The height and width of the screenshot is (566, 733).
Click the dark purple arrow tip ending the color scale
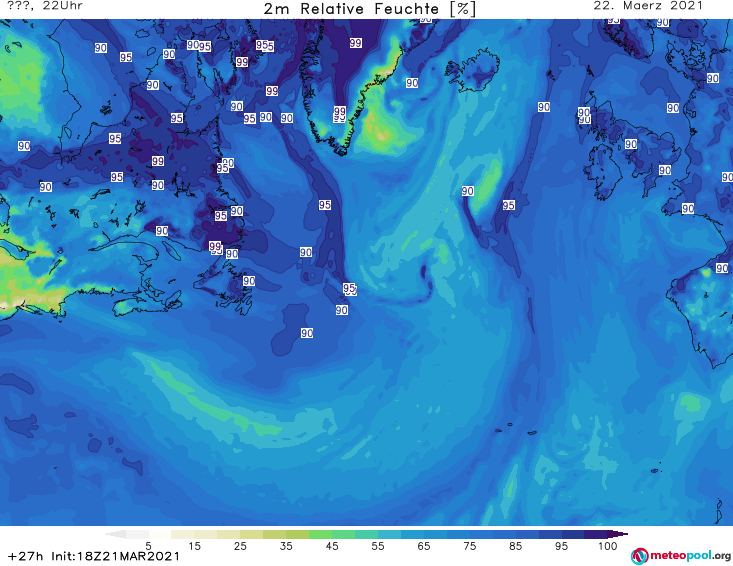(618, 534)
